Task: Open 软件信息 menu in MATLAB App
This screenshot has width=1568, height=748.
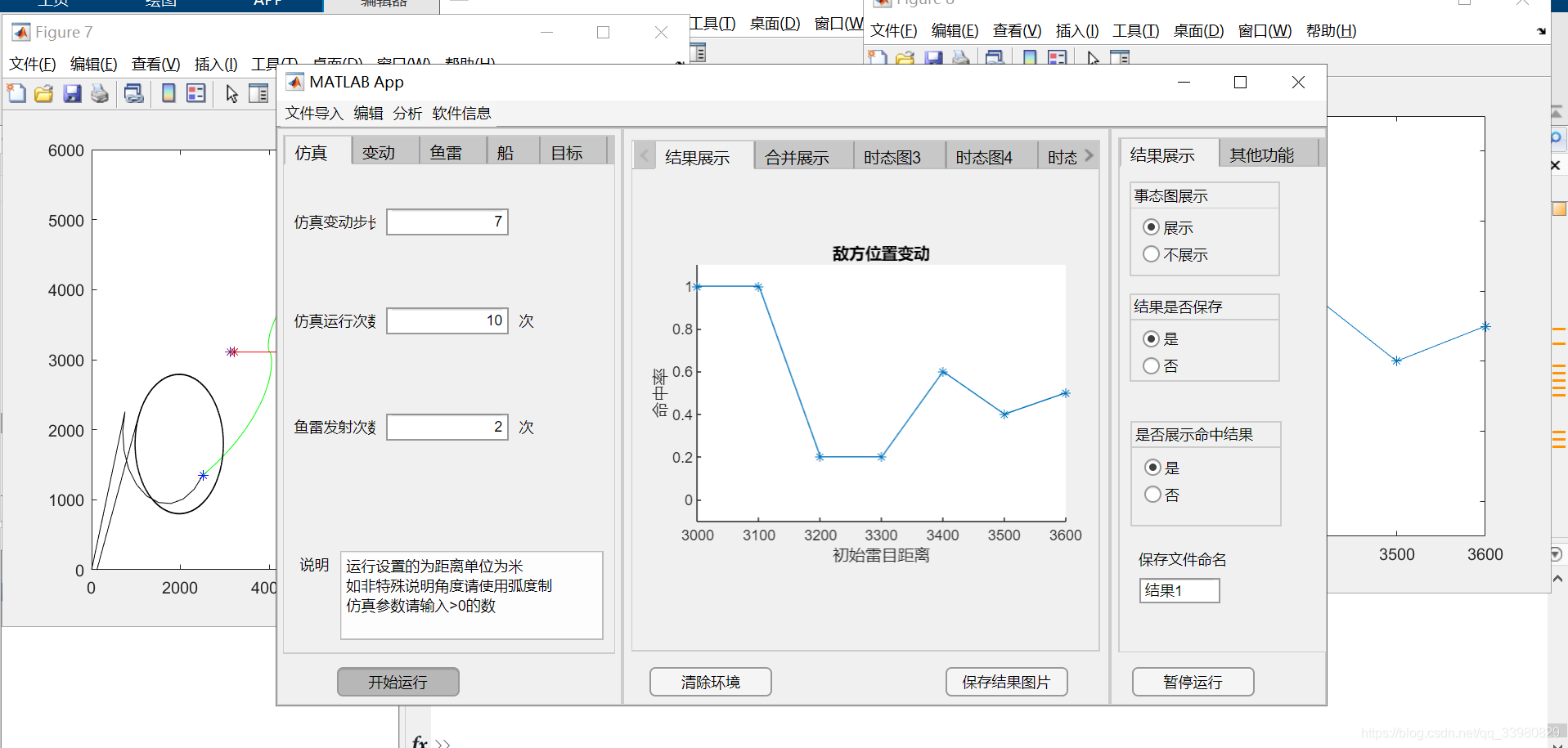Action: coord(461,113)
